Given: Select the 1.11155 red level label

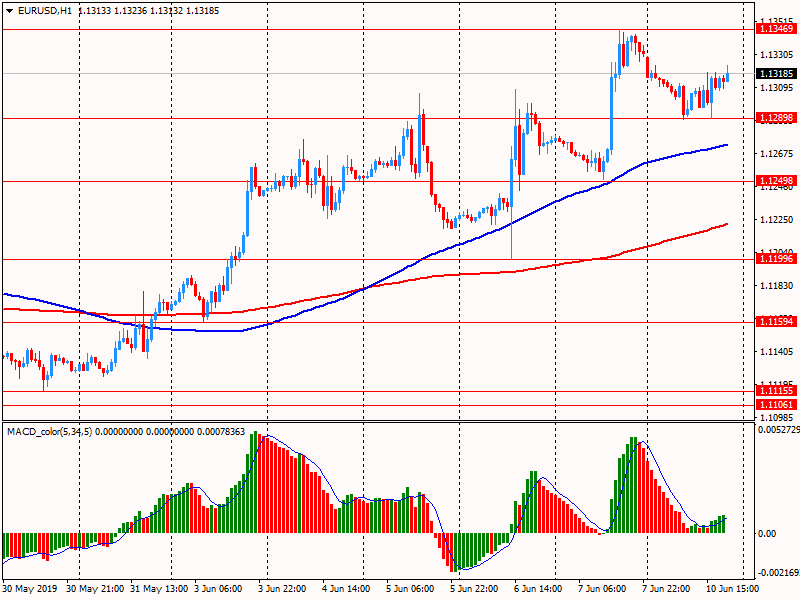Looking at the screenshot, I should coord(777,391).
